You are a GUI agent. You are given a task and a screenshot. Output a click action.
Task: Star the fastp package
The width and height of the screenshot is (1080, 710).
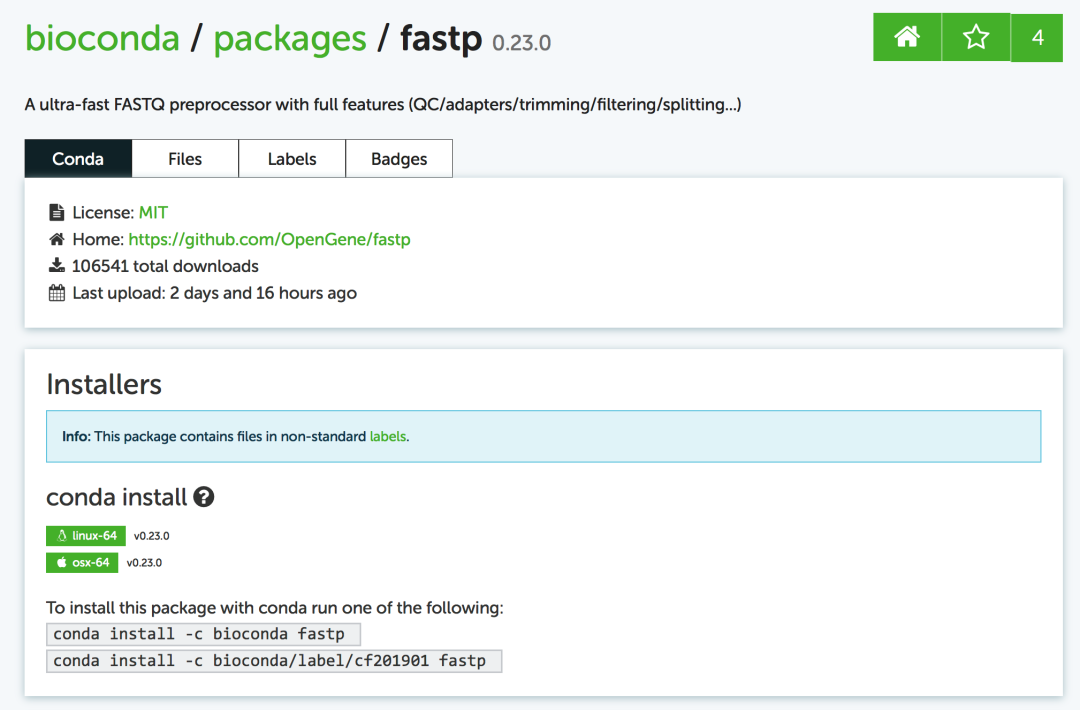coord(976,37)
